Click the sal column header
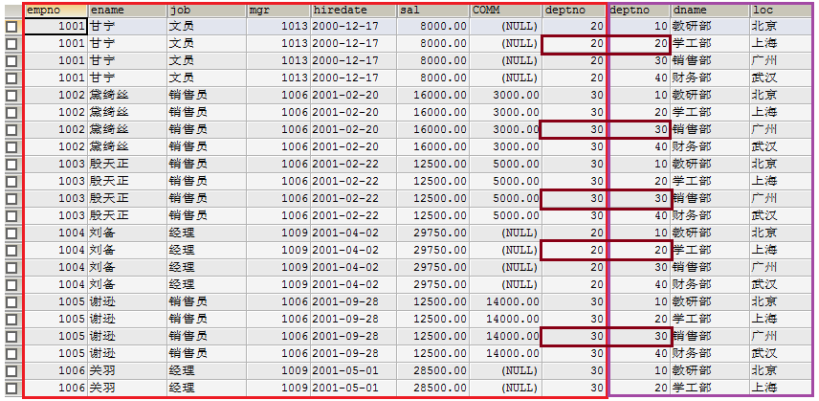819x401 pixels. click(x=433, y=10)
